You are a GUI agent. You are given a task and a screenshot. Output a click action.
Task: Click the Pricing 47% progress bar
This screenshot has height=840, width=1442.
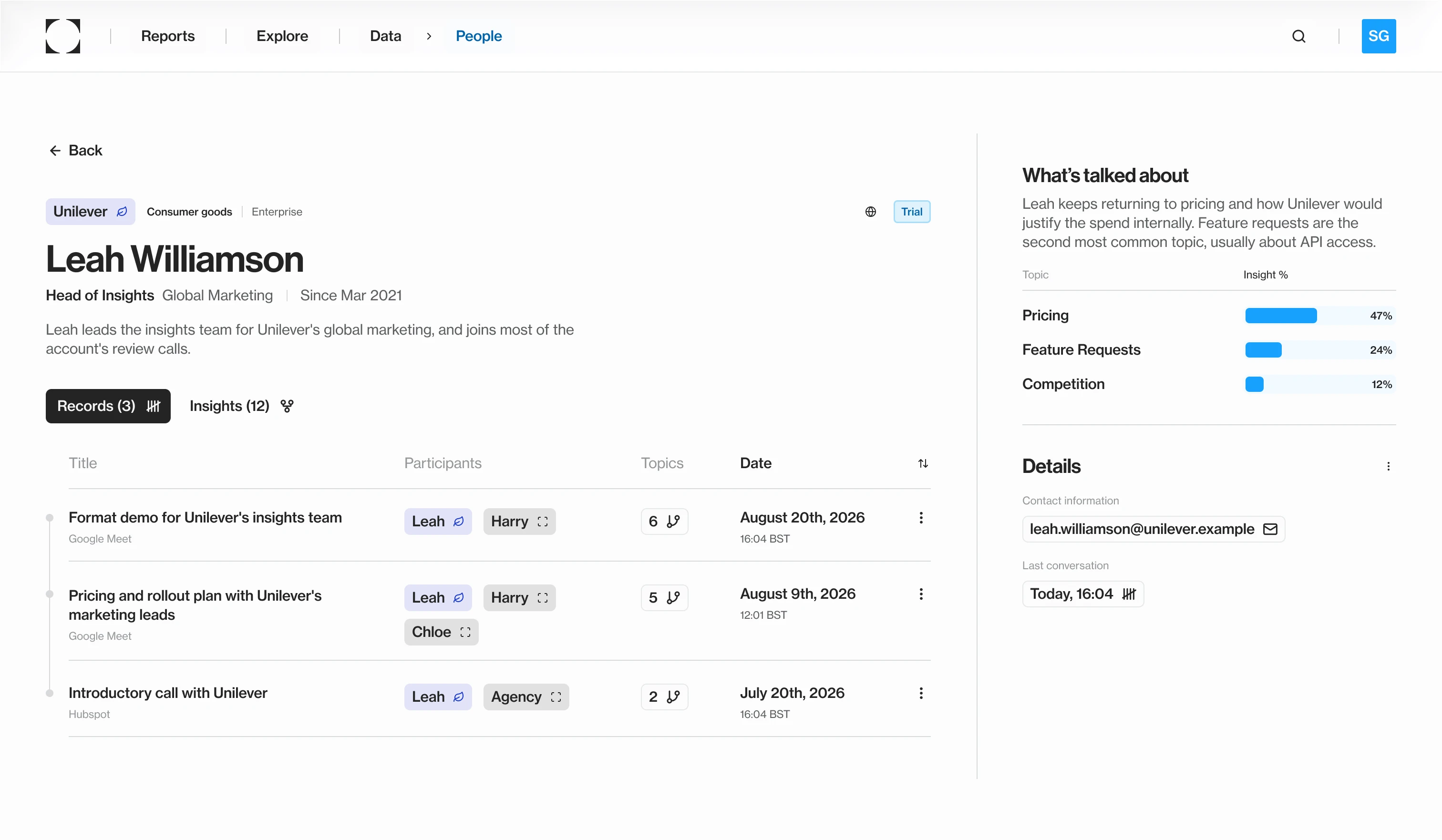[1320, 316]
